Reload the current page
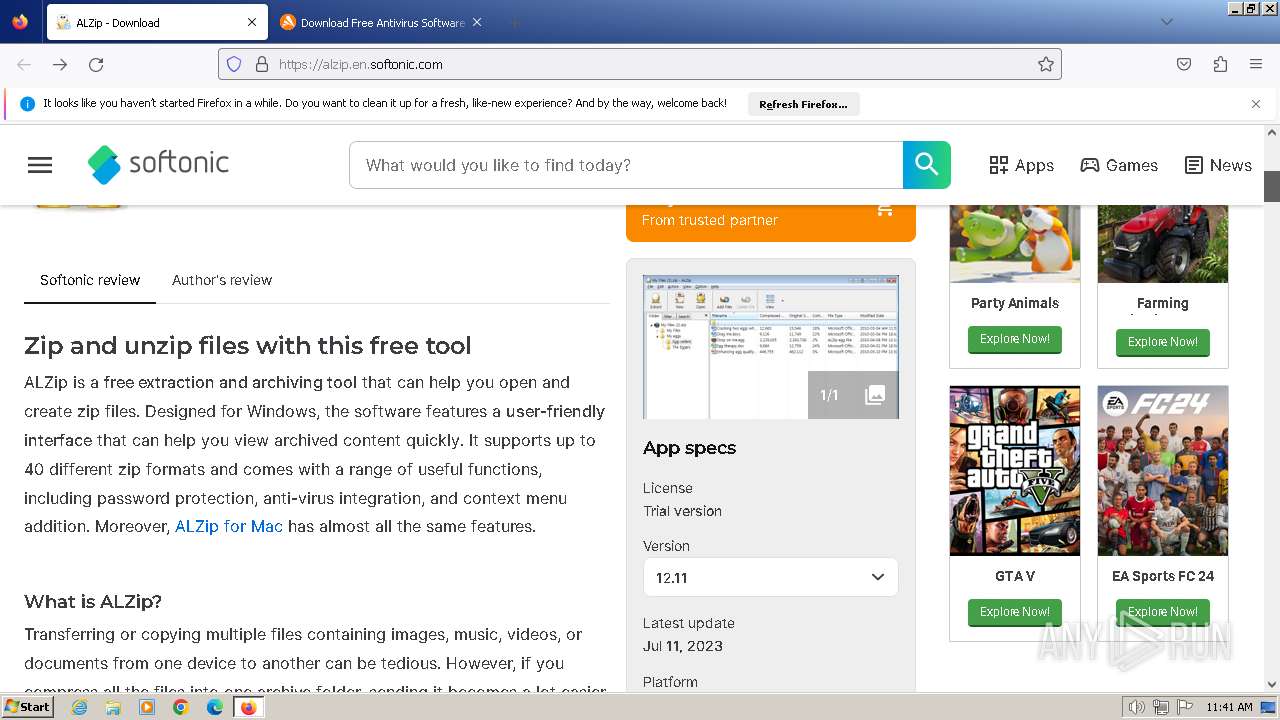The width and height of the screenshot is (1280, 720). 96,64
